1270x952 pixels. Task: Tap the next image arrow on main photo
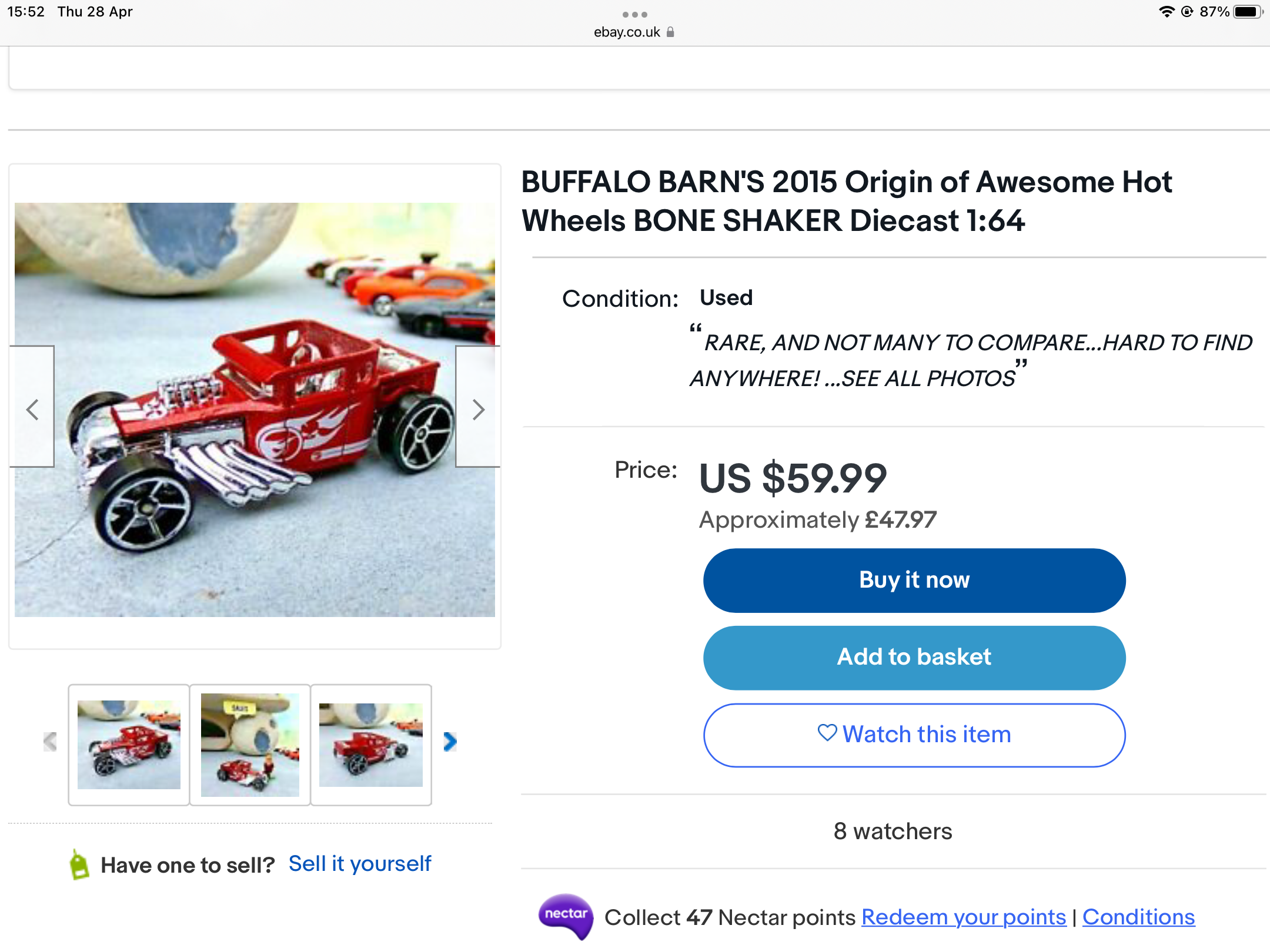(x=478, y=408)
